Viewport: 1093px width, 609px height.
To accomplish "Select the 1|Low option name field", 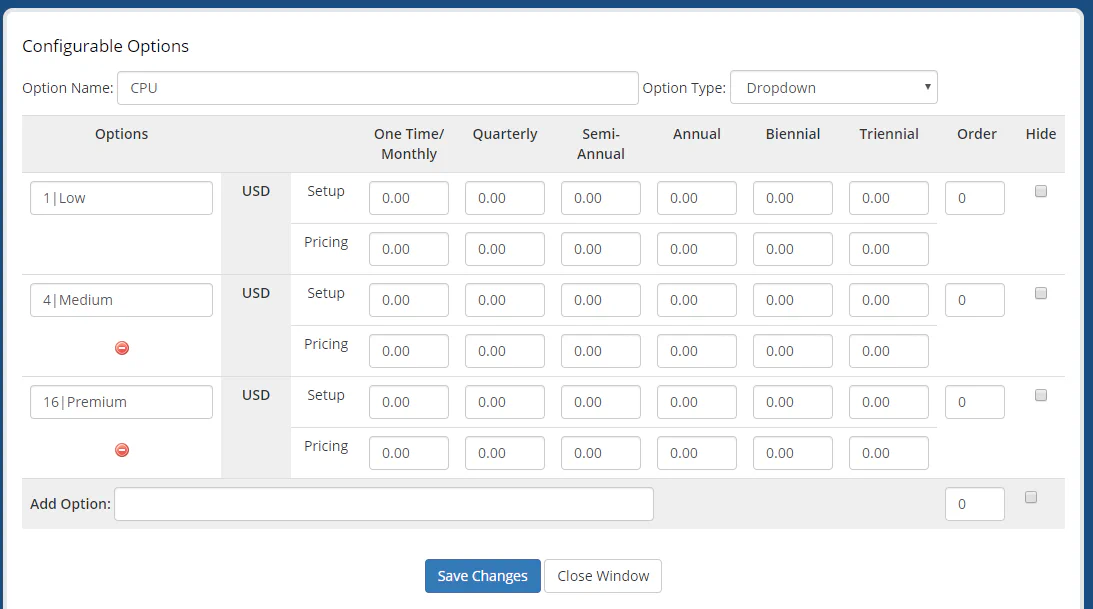I will [121, 198].
